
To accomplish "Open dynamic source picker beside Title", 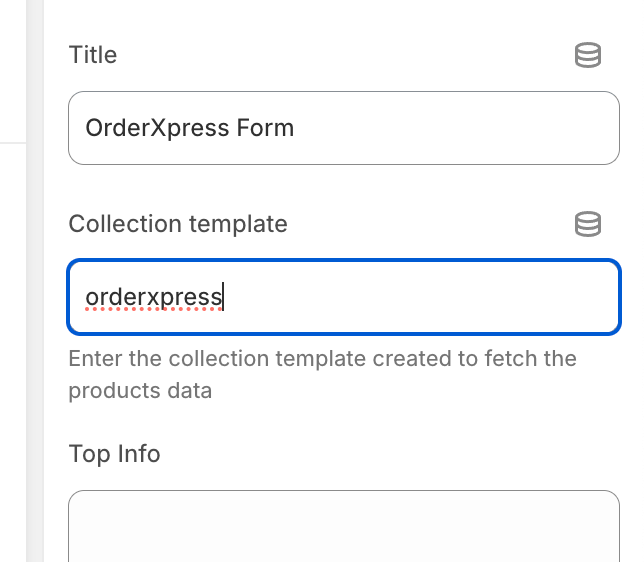I will click(588, 55).
